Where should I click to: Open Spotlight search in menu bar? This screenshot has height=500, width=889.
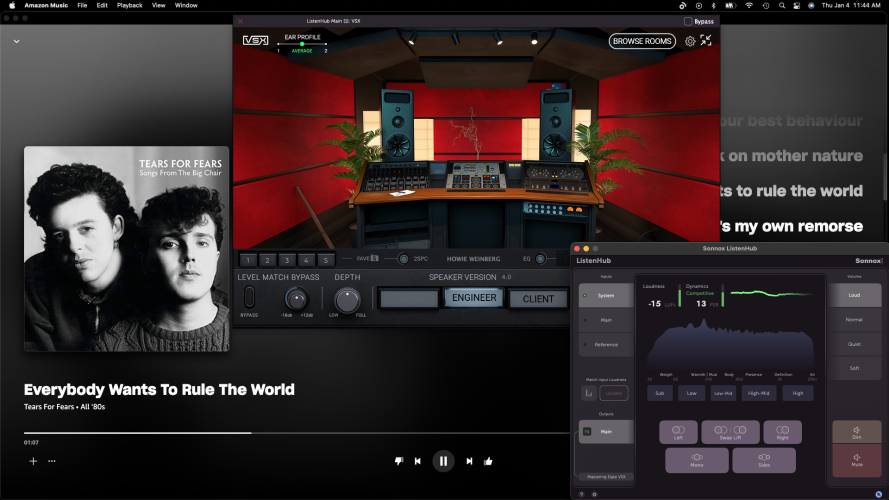[x=782, y=5]
